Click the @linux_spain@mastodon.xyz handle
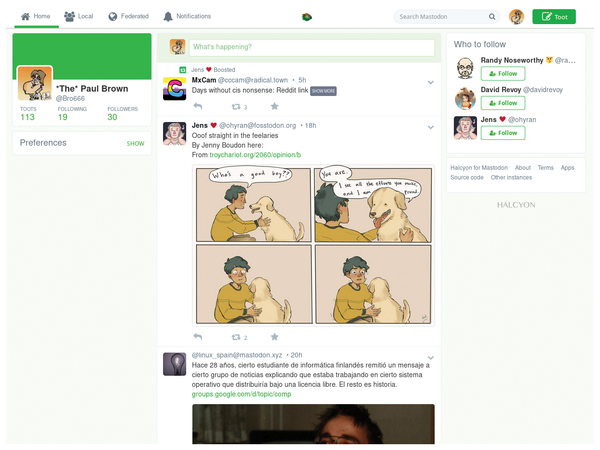Viewport: 600px width, 450px height. [x=237, y=355]
